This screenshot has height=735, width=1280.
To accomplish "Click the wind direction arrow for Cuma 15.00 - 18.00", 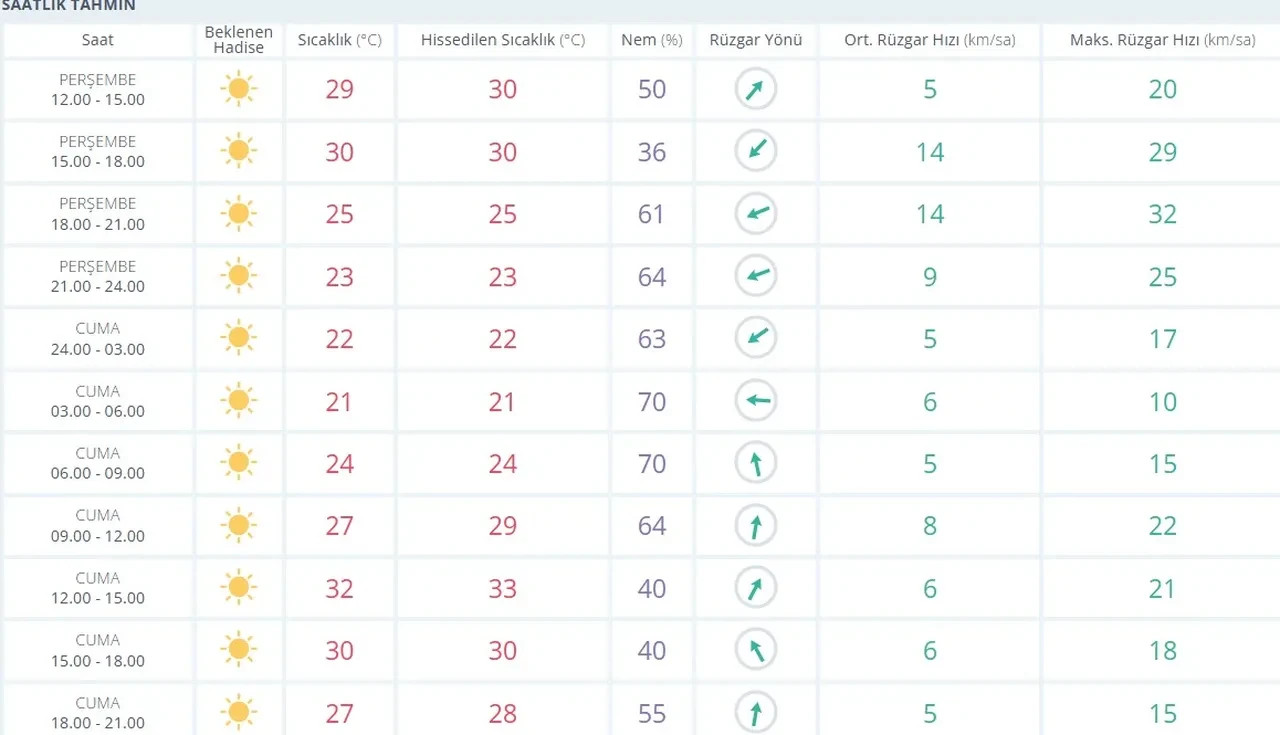I will (756, 651).
